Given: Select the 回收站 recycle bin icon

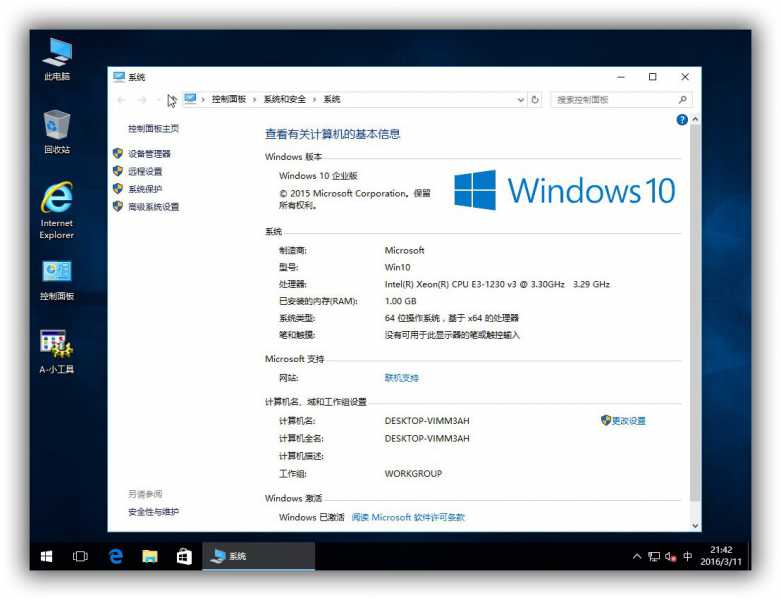Looking at the screenshot, I should [57, 131].
